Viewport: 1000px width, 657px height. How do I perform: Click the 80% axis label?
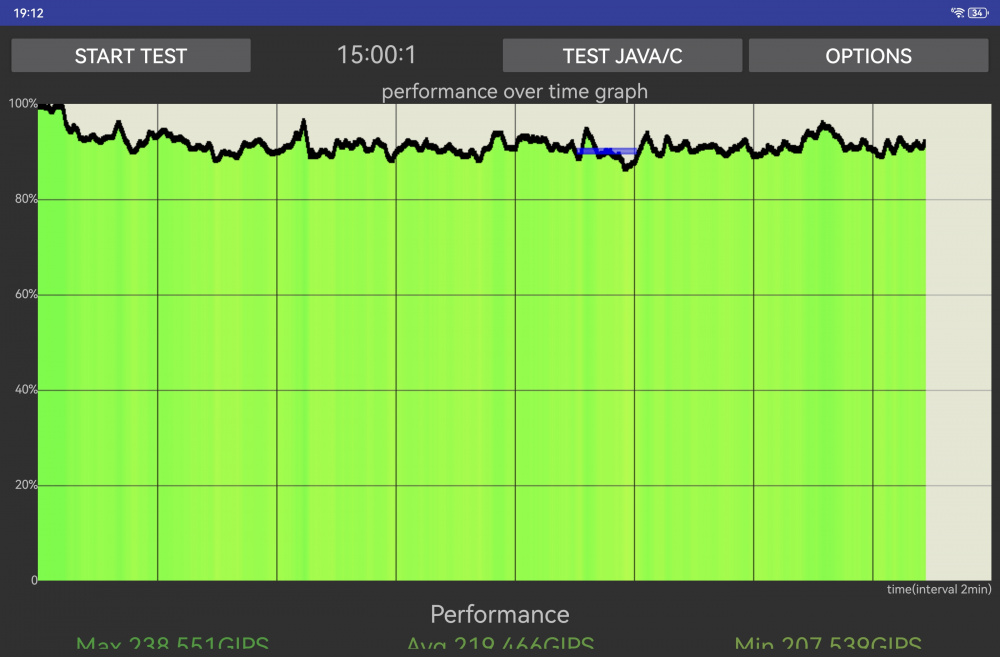coord(26,199)
